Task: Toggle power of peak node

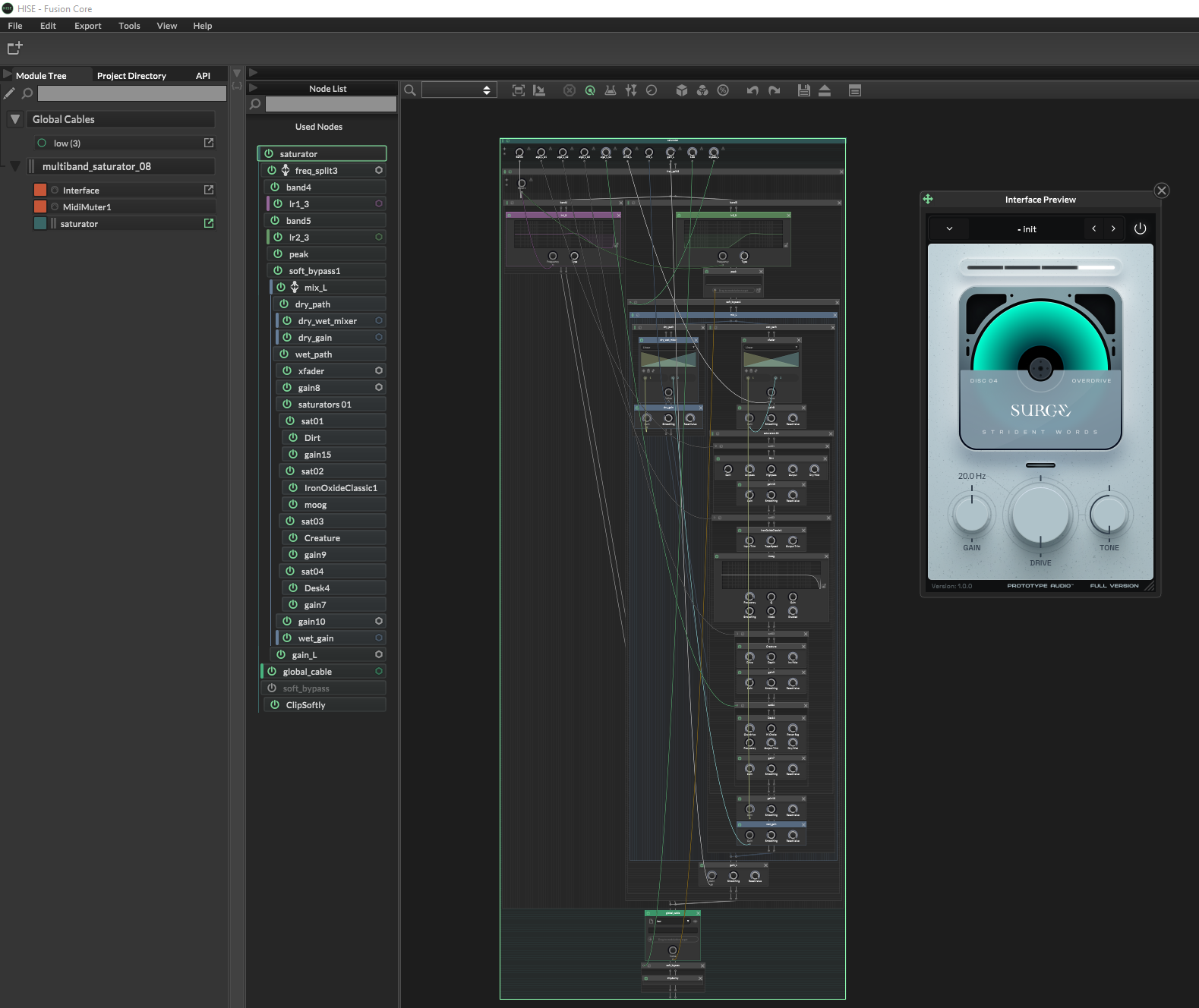Action: click(278, 254)
